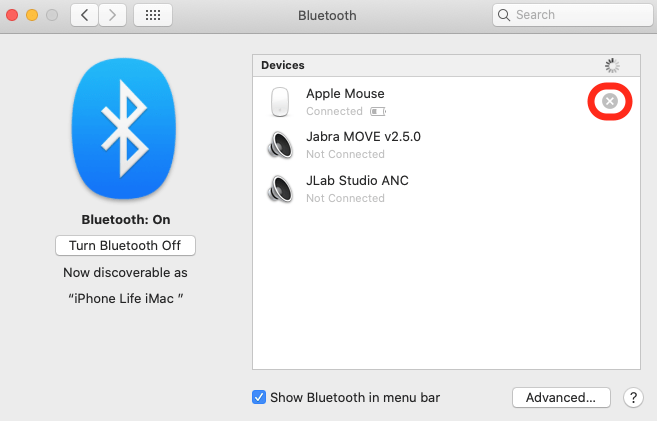Click the large Bluetooth logo icon

(x=125, y=125)
